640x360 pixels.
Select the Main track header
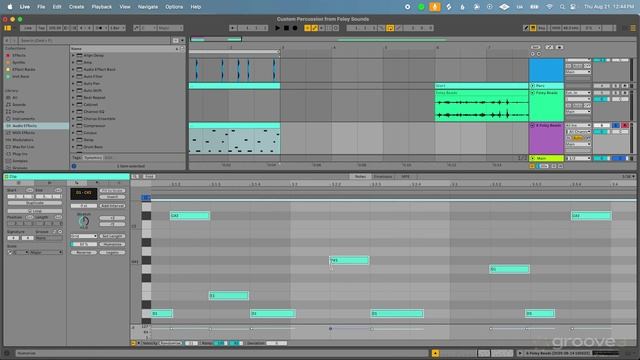(546, 158)
